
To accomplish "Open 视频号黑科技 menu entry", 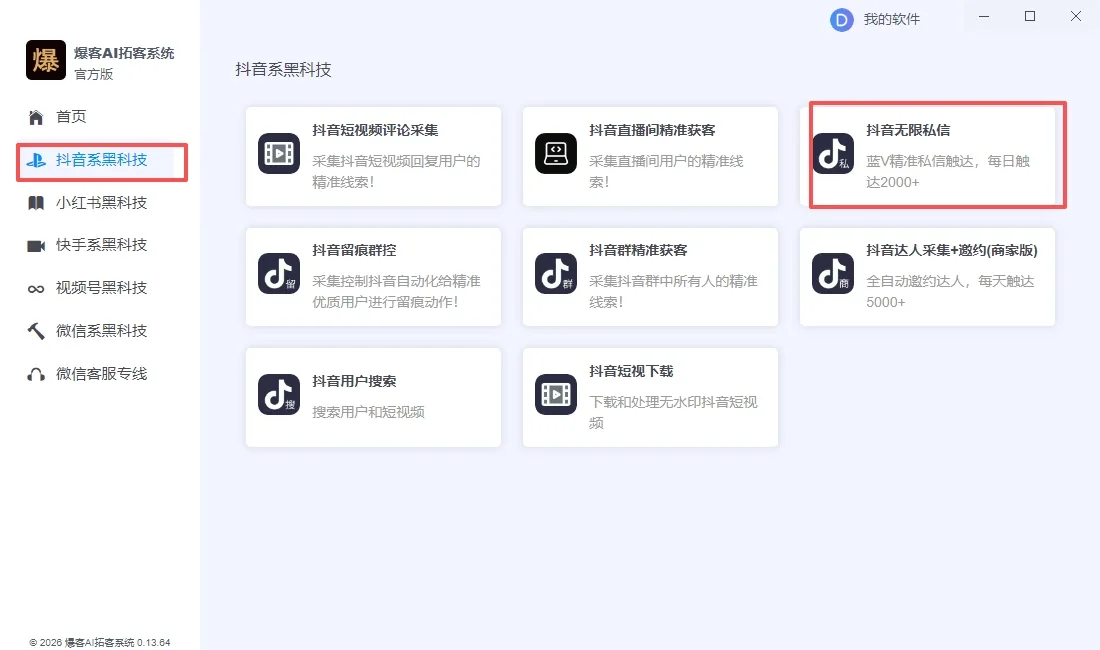I will tap(102, 288).
